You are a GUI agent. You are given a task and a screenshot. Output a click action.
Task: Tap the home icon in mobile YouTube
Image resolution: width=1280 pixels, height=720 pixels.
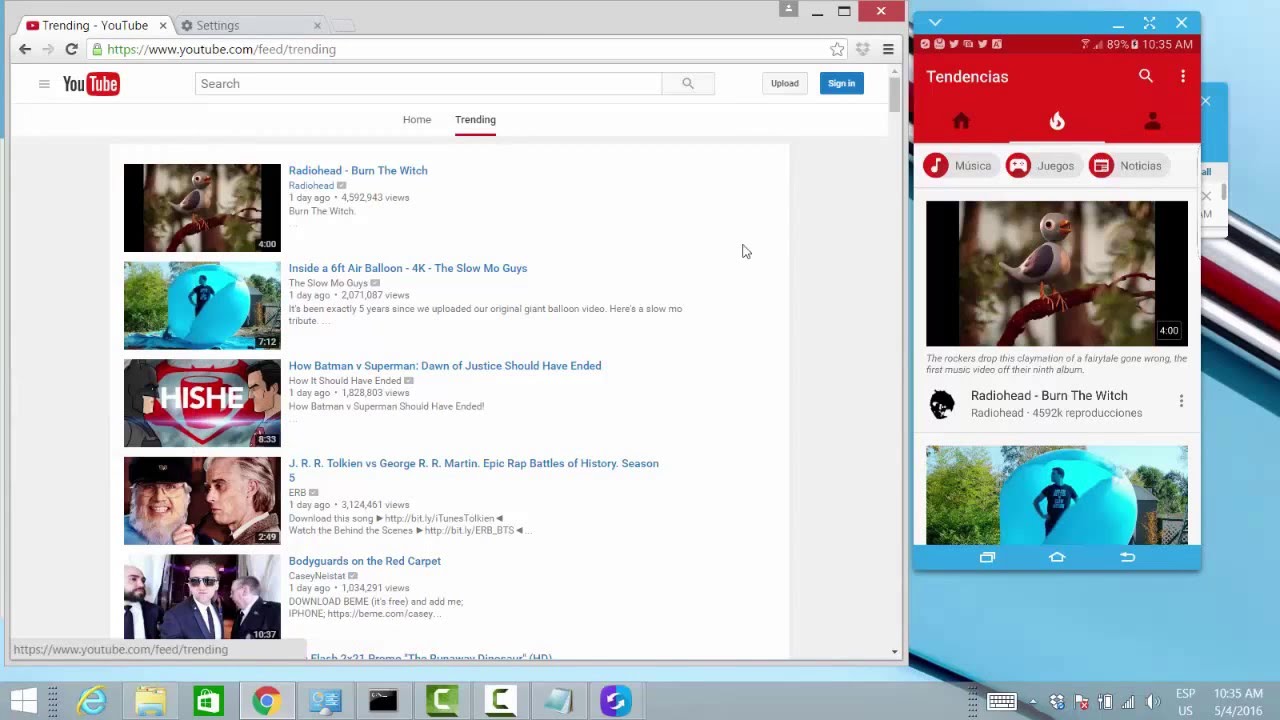(961, 121)
